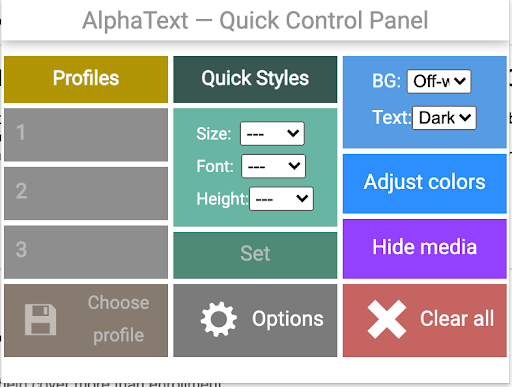Click the floppy disk save icon
This screenshot has width=512, height=387.
coord(40,319)
